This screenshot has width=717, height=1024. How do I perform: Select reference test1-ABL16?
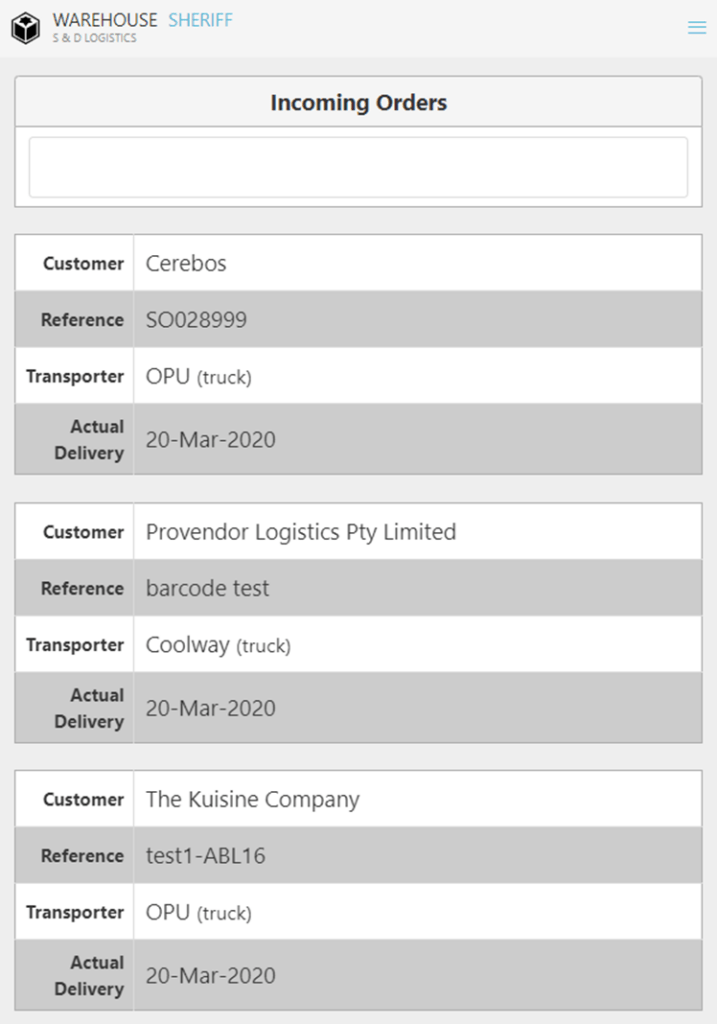(x=205, y=856)
